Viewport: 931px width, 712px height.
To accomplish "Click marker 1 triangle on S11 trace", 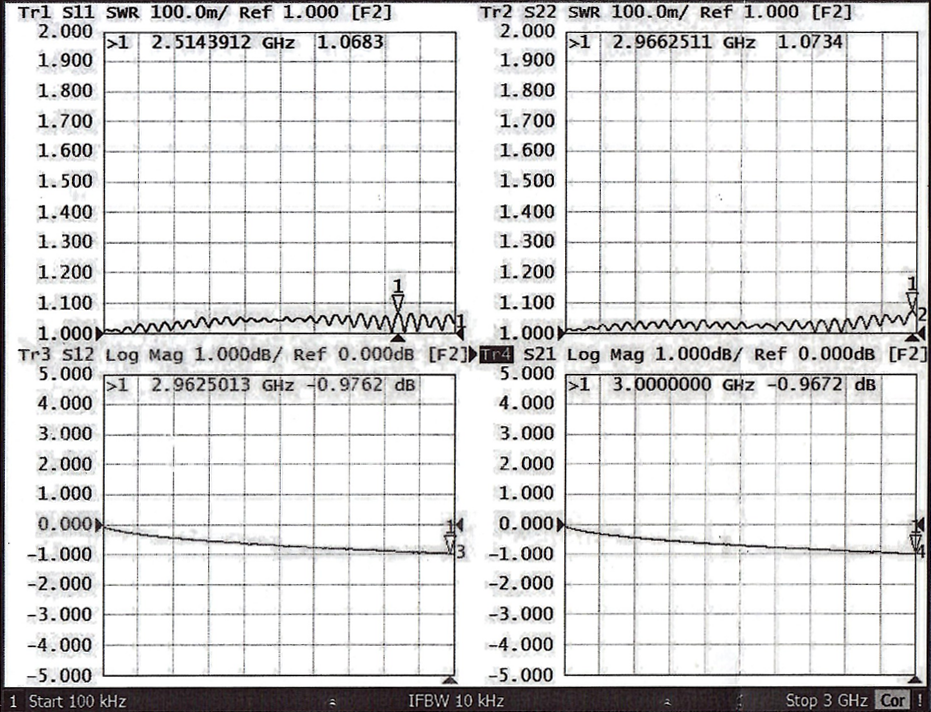I will coord(398,304).
